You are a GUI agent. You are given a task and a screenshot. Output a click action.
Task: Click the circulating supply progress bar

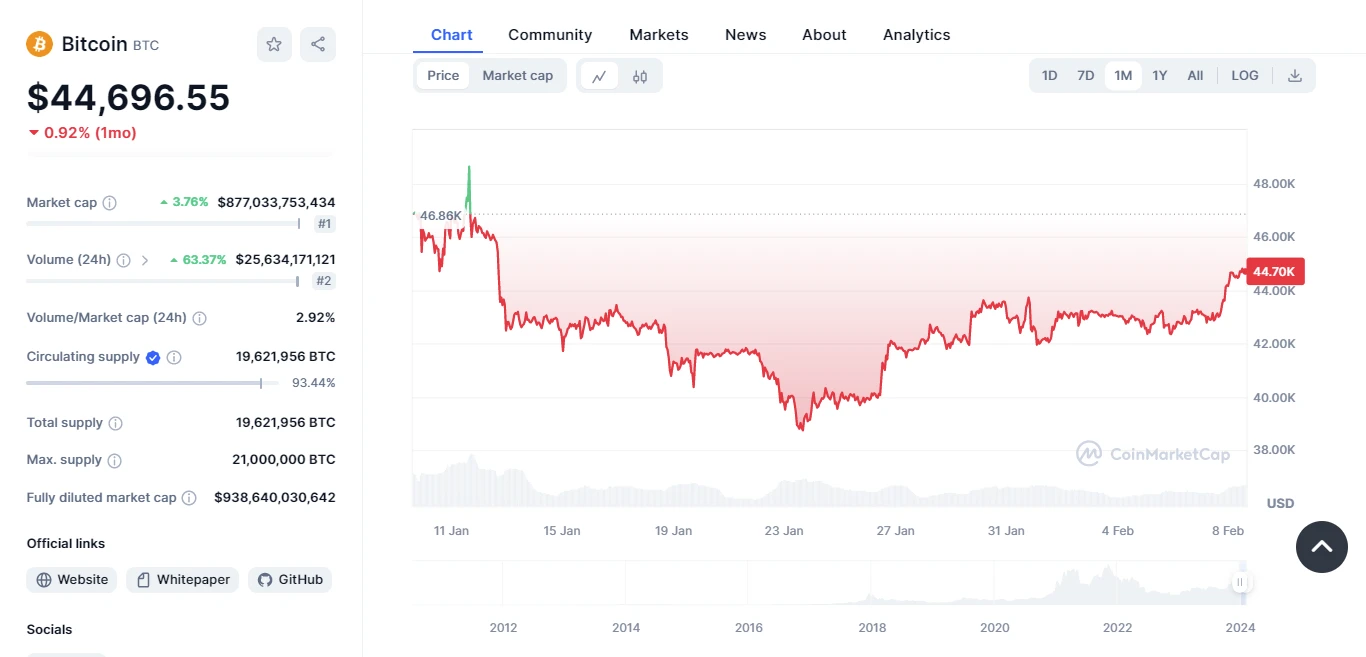point(152,383)
